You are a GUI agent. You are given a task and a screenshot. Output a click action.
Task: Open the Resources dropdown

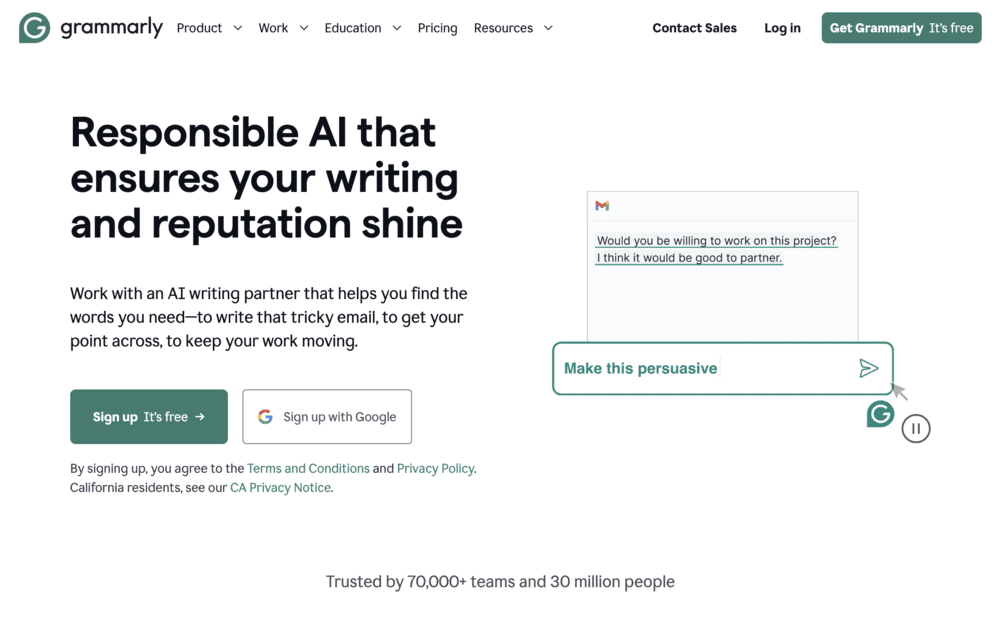point(513,28)
